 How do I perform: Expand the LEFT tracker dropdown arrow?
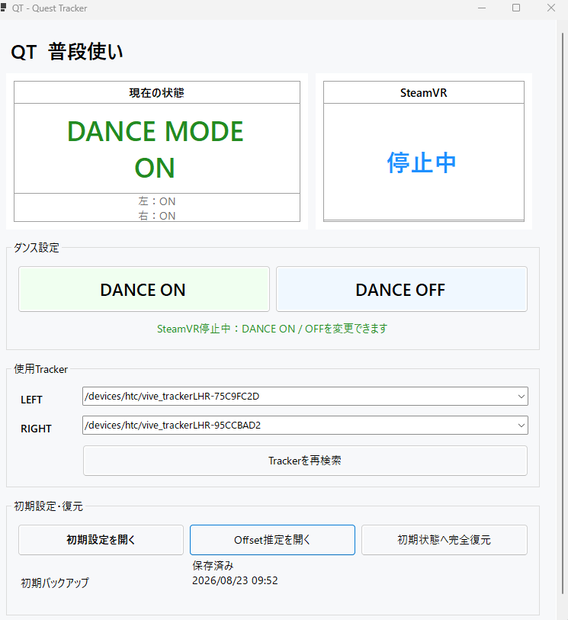[521, 396]
